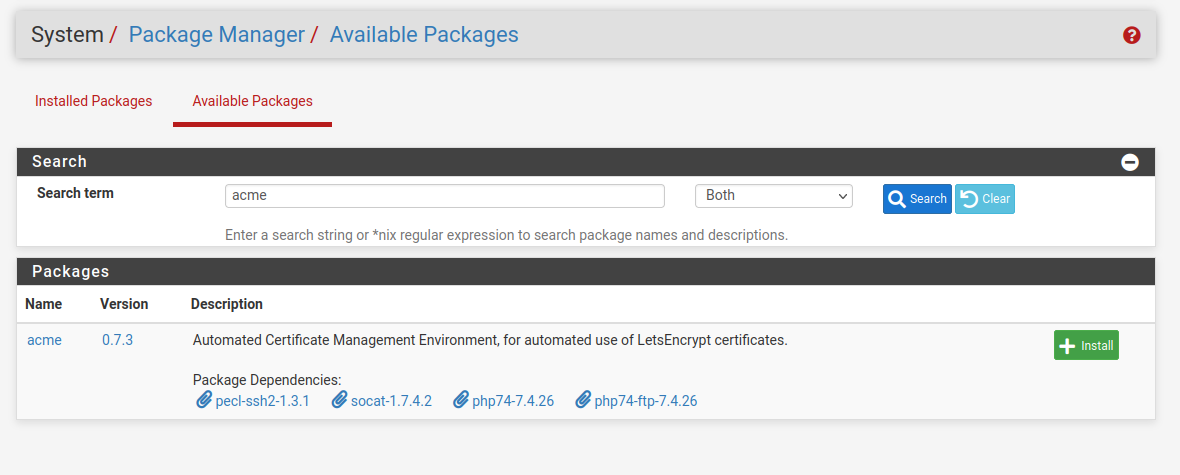Go to Package Manager in breadcrumb

coord(216,35)
